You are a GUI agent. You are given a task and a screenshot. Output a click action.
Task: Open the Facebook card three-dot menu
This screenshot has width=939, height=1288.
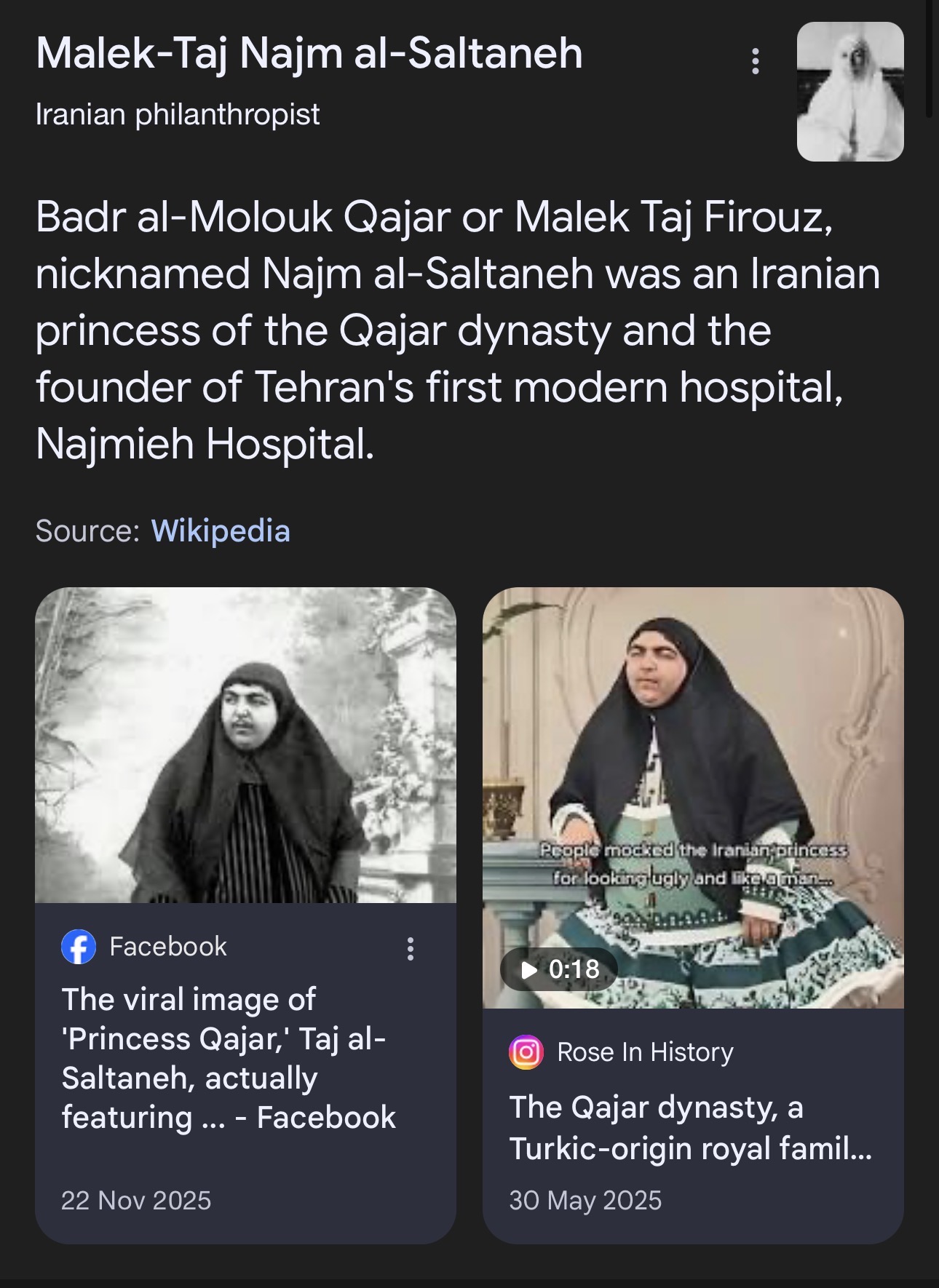pos(411,949)
